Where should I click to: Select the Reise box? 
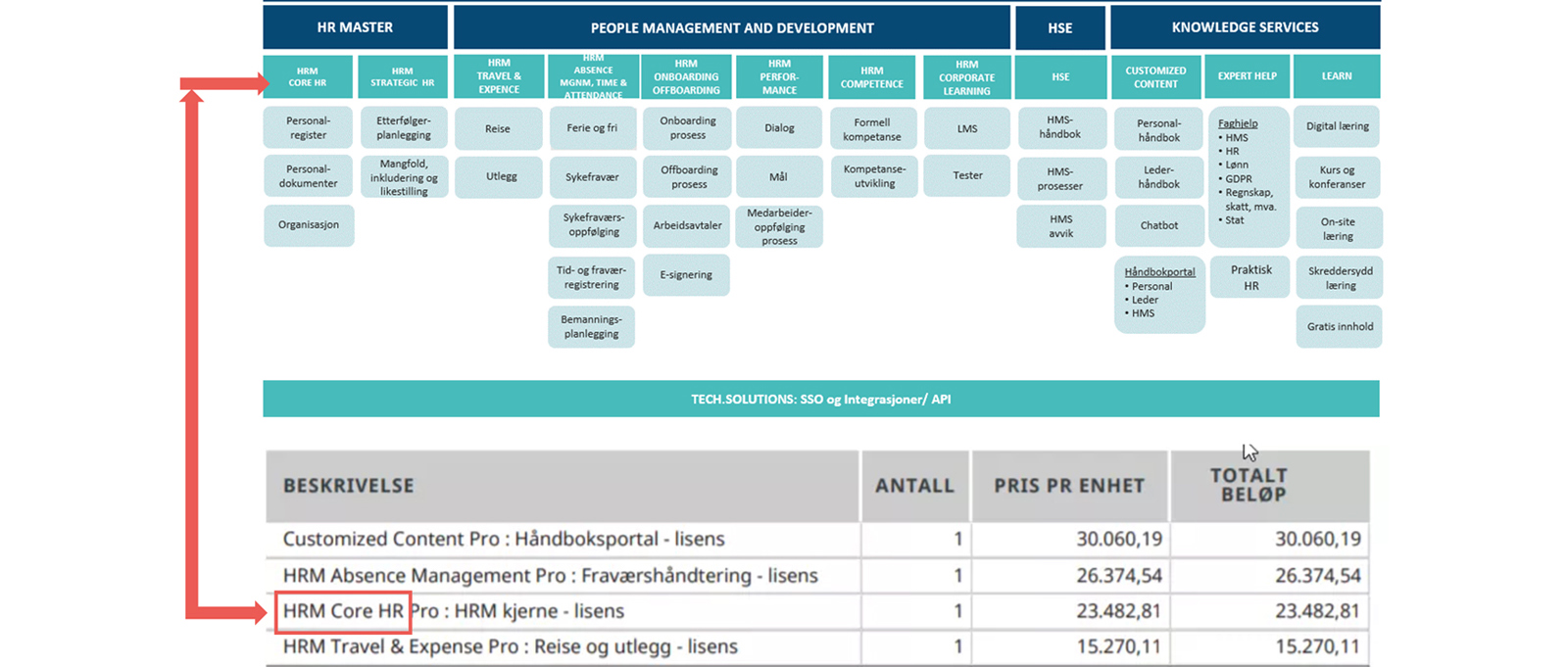point(498,128)
